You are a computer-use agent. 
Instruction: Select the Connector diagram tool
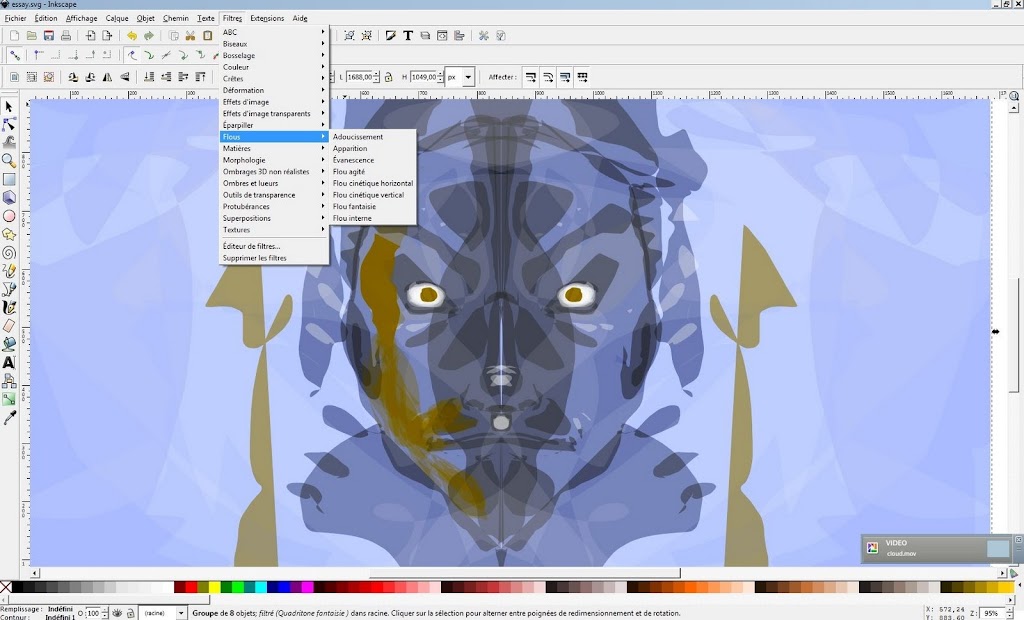[x=9, y=380]
